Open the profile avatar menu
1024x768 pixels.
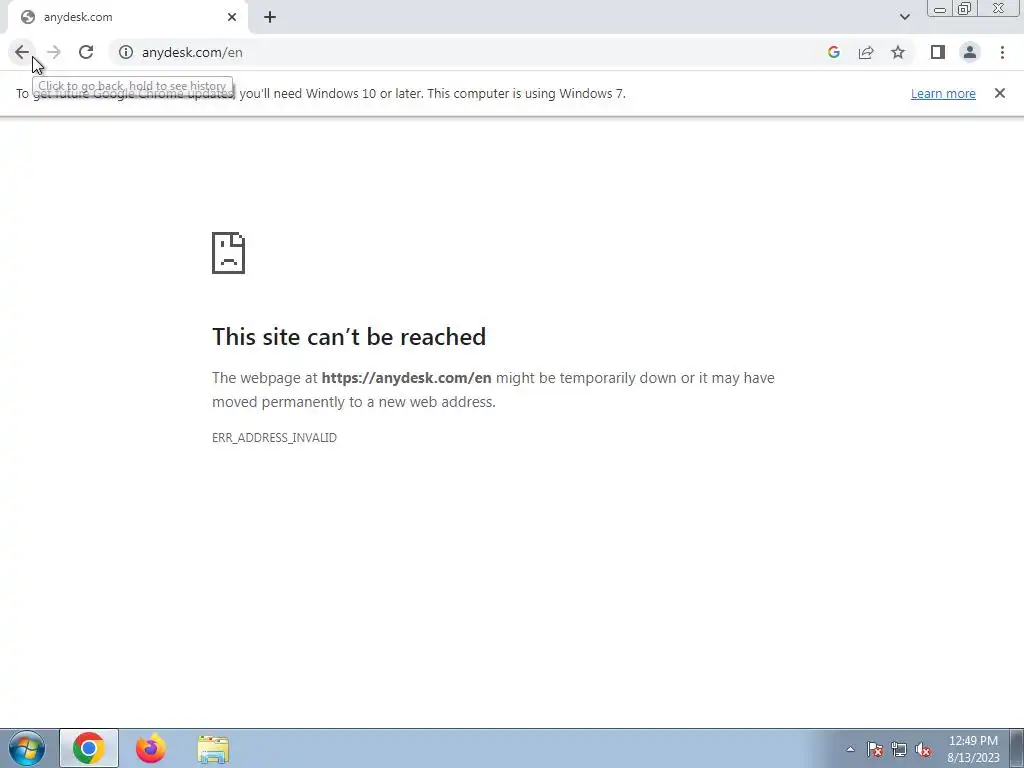coord(970,52)
